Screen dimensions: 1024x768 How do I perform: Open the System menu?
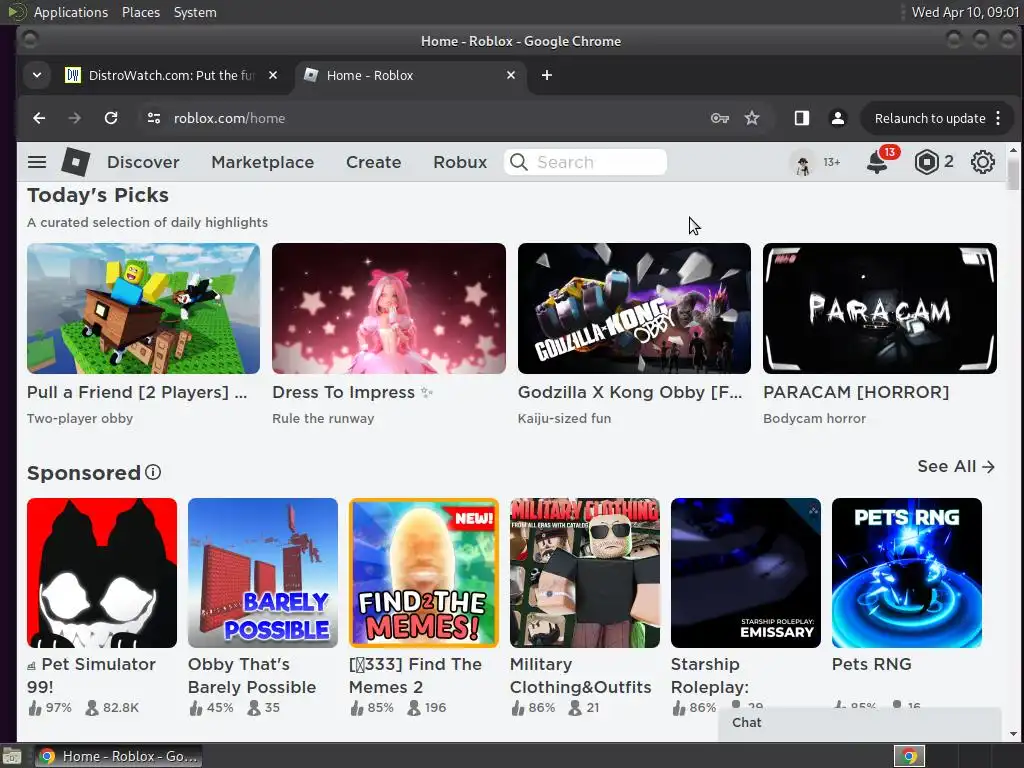click(195, 12)
